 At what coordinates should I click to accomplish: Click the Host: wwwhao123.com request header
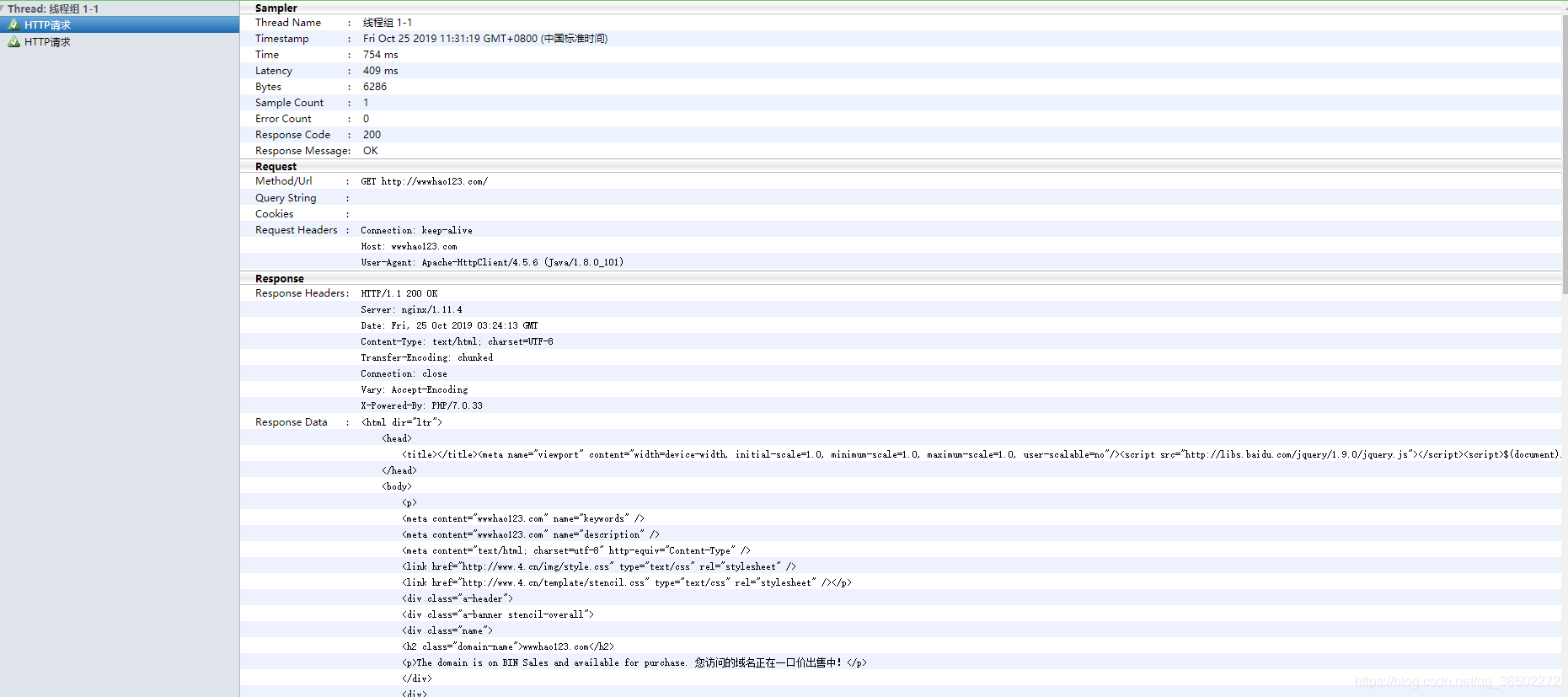[409, 247]
